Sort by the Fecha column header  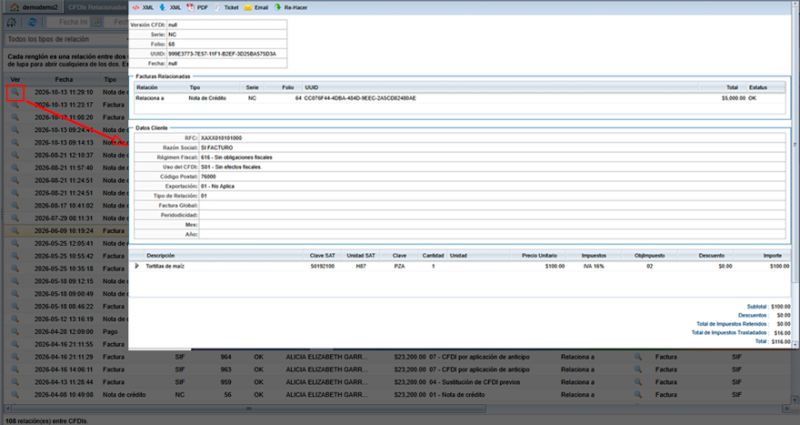tap(64, 80)
